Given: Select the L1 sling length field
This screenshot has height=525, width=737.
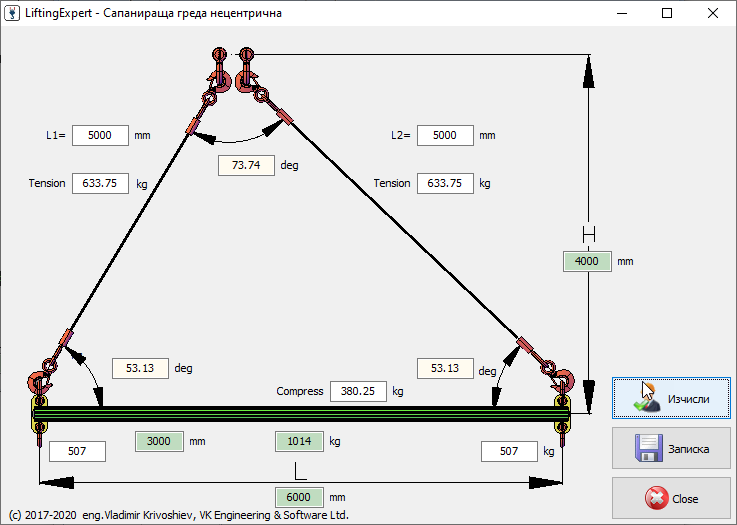Looking at the screenshot, I should (x=100, y=135).
